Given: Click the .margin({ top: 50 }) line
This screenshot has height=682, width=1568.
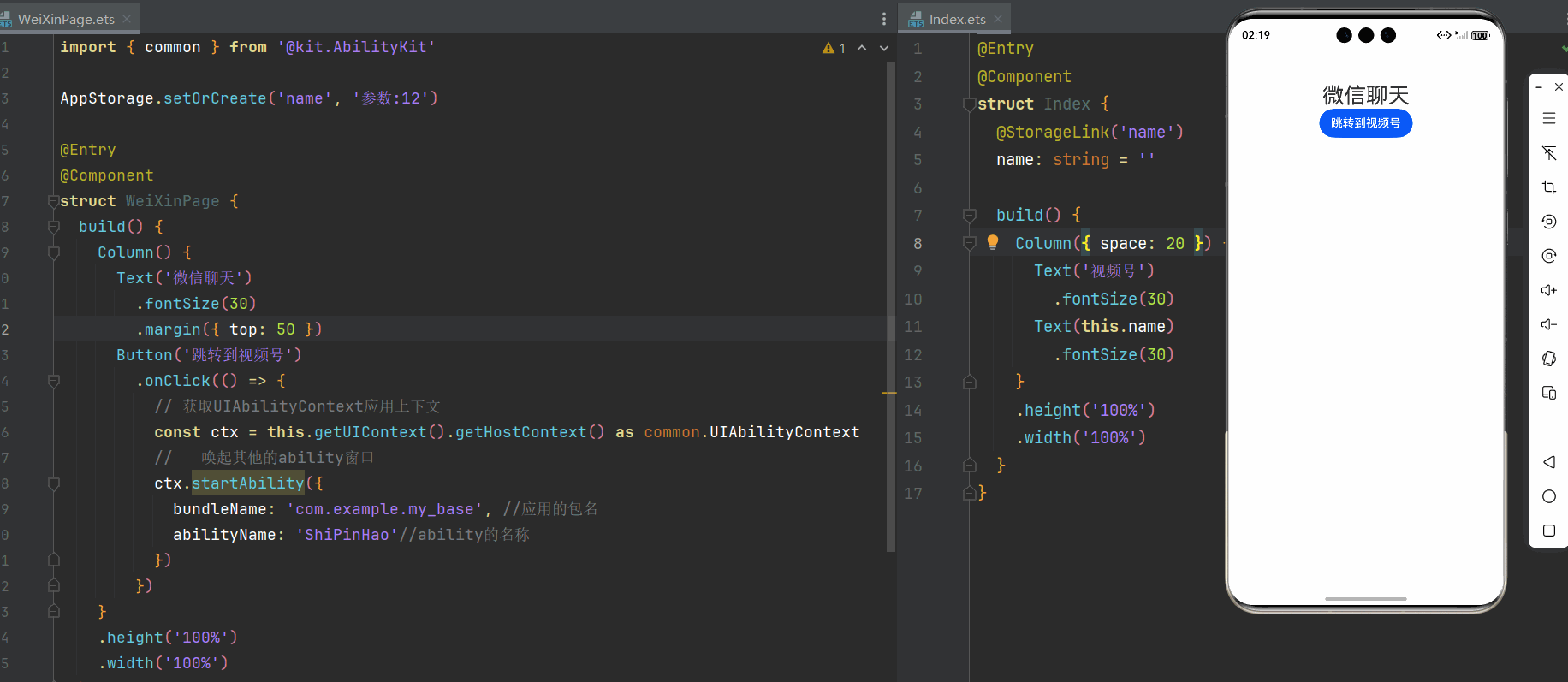Looking at the screenshot, I should tap(229, 329).
